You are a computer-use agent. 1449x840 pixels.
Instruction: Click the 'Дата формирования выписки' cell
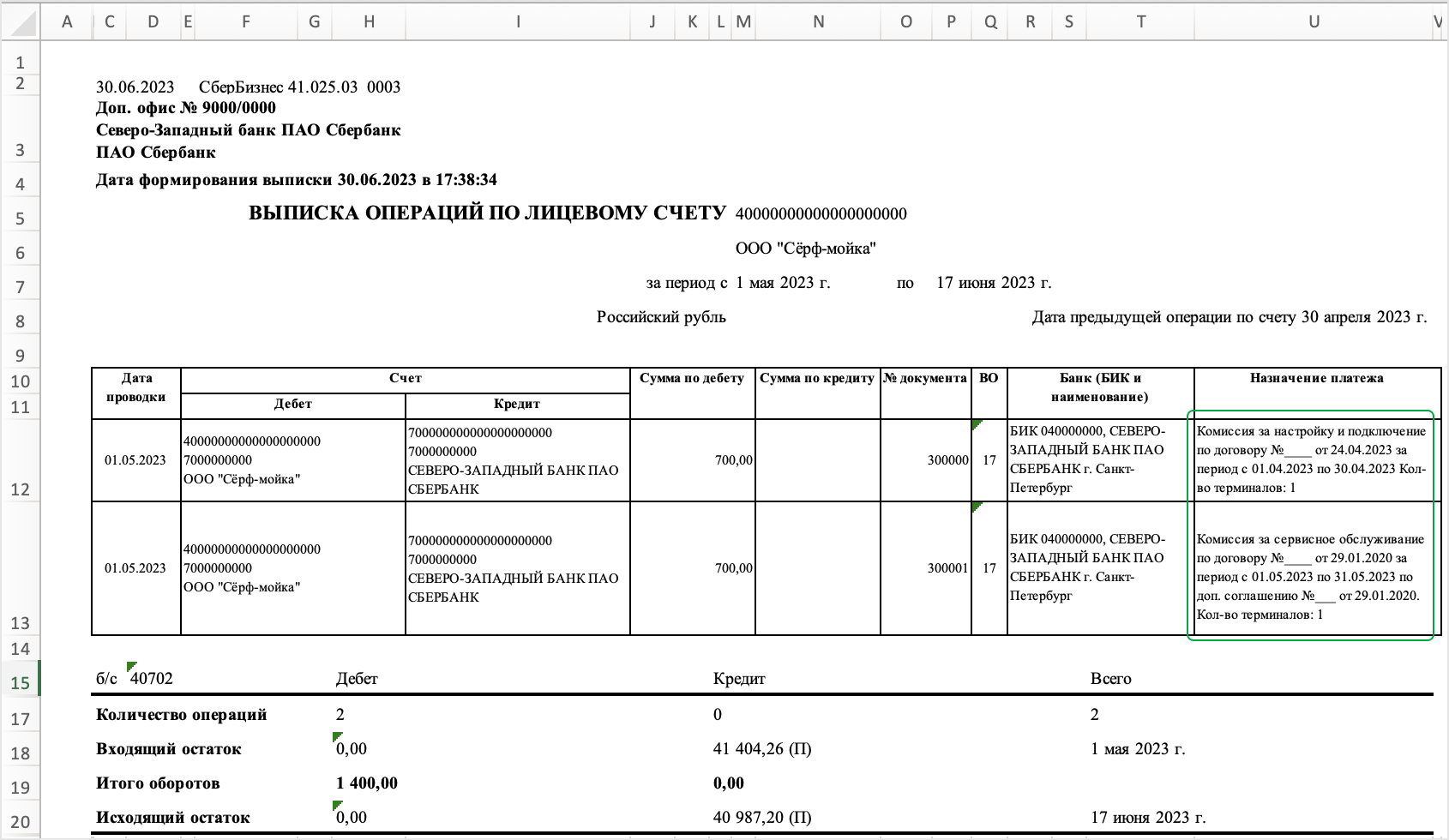pyautogui.click(x=297, y=180)
